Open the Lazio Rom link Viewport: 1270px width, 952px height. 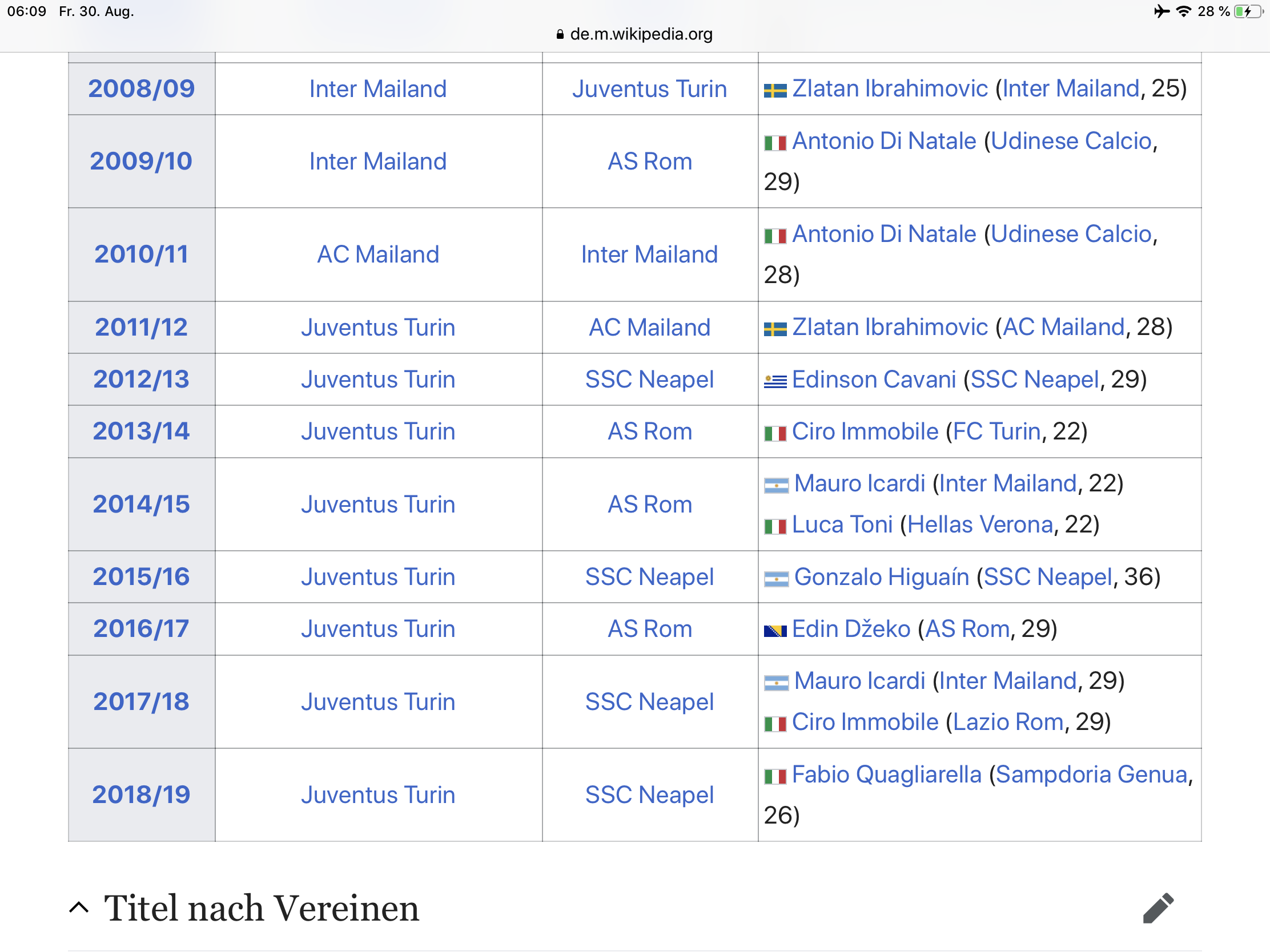coord(1008,722)
